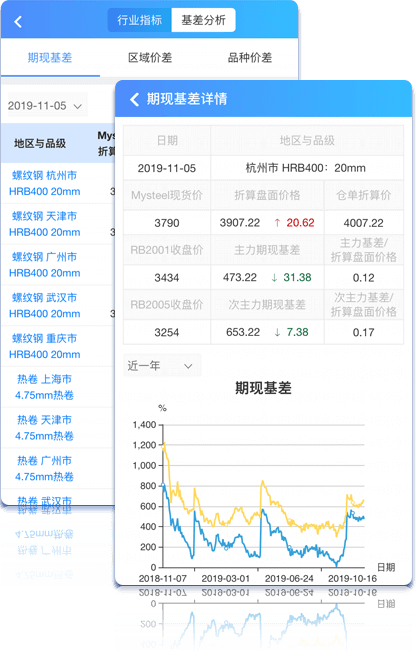417x662 pixels.
Task: Click the green down change 31.38
Action: pyautogui.click(x=297, y=277)
